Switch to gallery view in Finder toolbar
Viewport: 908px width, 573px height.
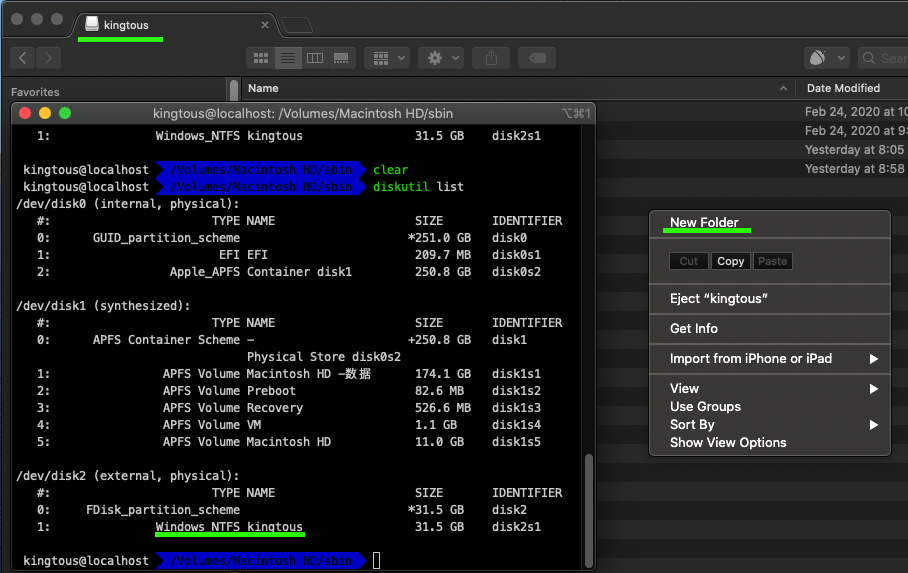342,58
